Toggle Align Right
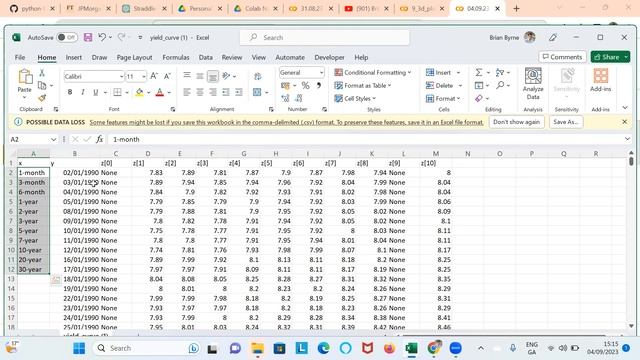The height and width of the screenshot is (360, 640). [213, 92]
